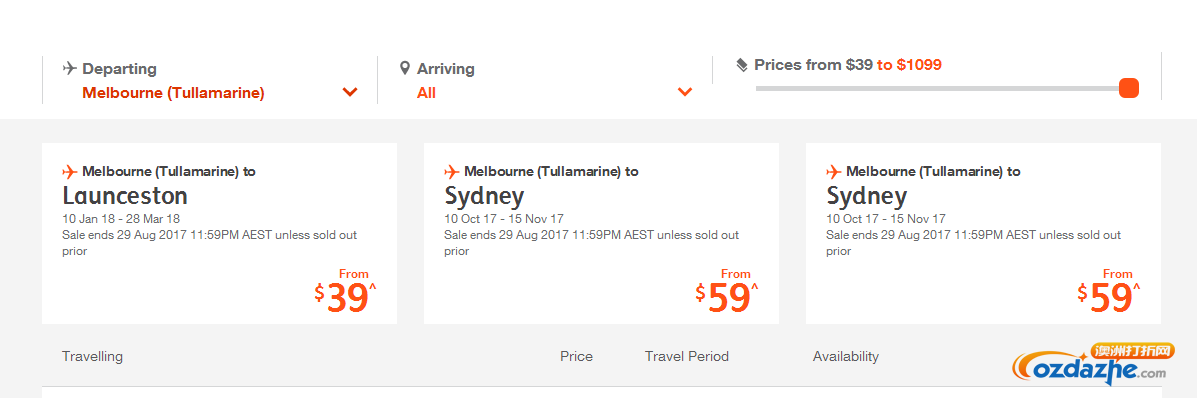Click the location pin icon beside Arriving
The height and width of the screenshot is (398, 1197).
coord(405,69)
